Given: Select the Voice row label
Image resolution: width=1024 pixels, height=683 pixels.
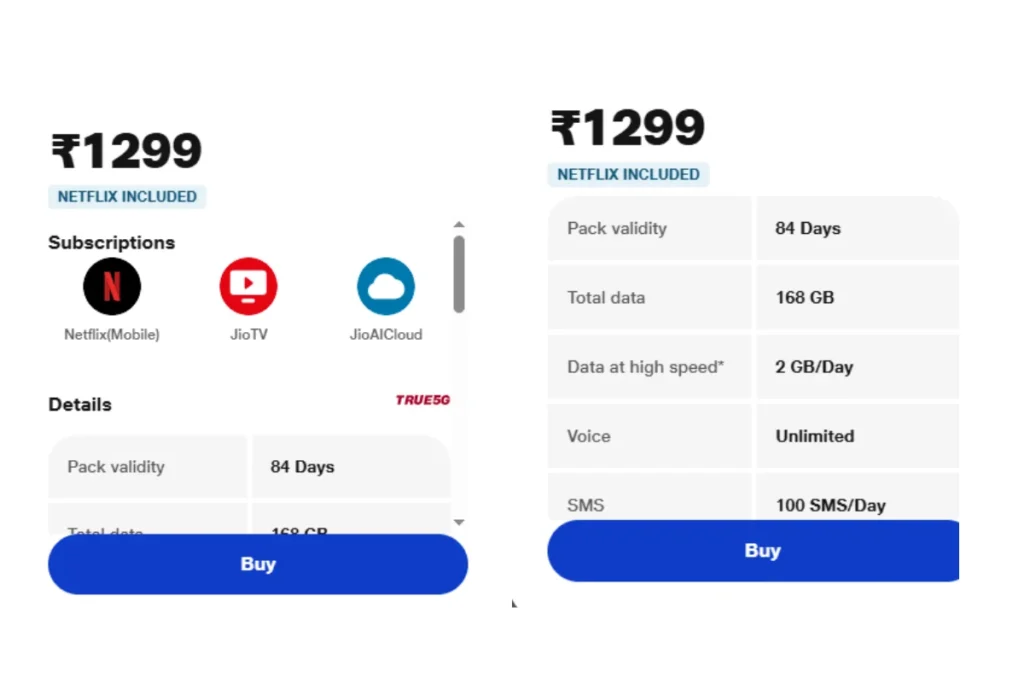Looking at the screenshot, I should coord(589,436).
